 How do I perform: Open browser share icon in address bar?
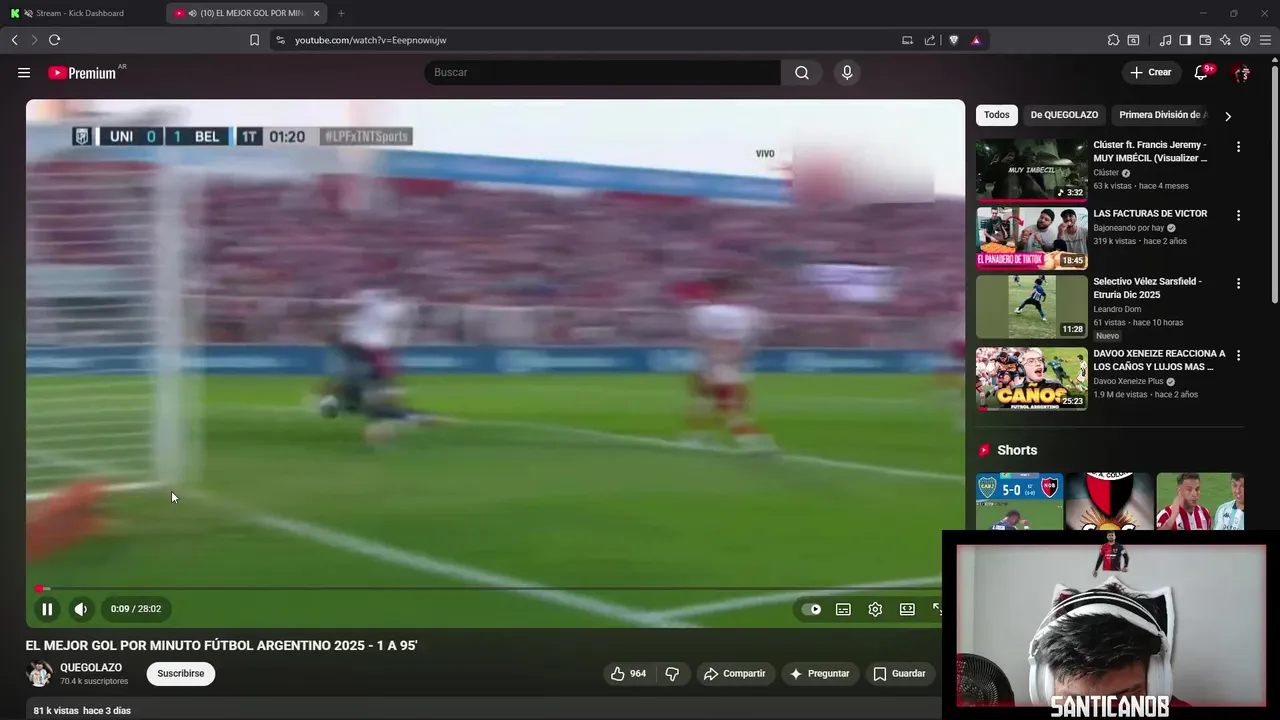(x=930, y=40)
